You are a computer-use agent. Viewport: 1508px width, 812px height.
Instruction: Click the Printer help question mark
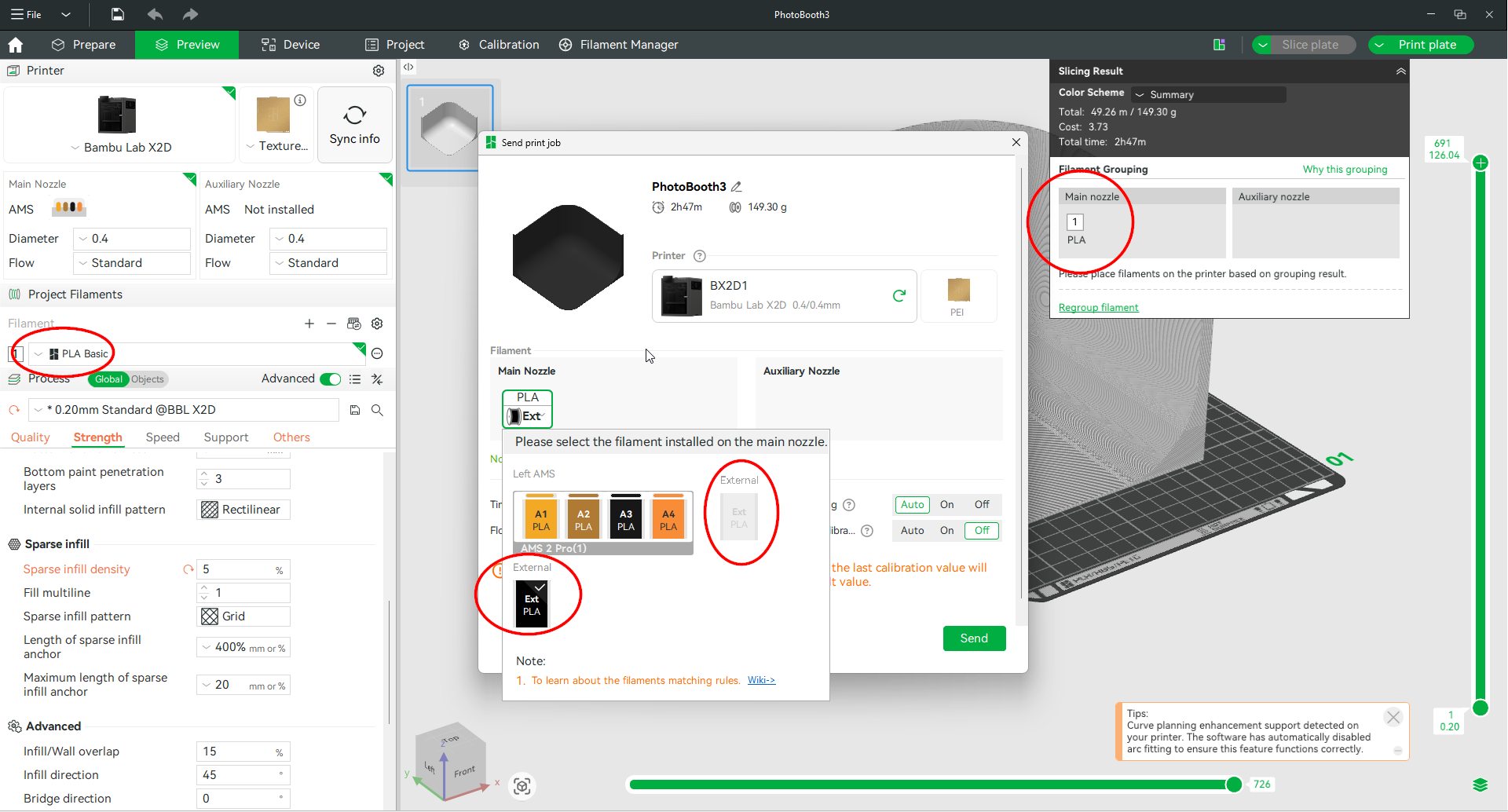coord(700,256)
